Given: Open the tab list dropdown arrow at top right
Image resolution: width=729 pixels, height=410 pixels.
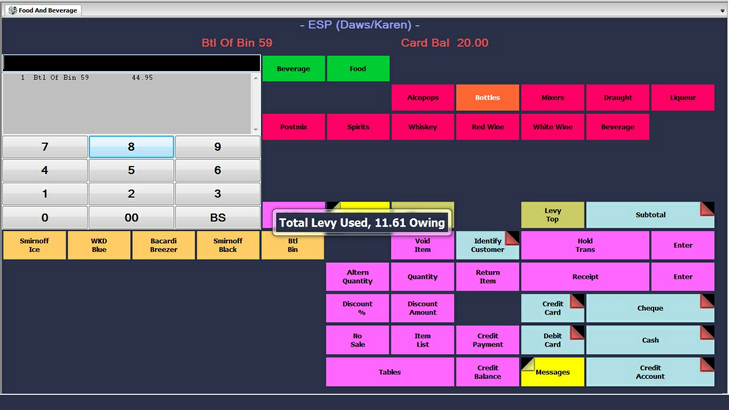Looking at the screenshot, I should [722, 11].
